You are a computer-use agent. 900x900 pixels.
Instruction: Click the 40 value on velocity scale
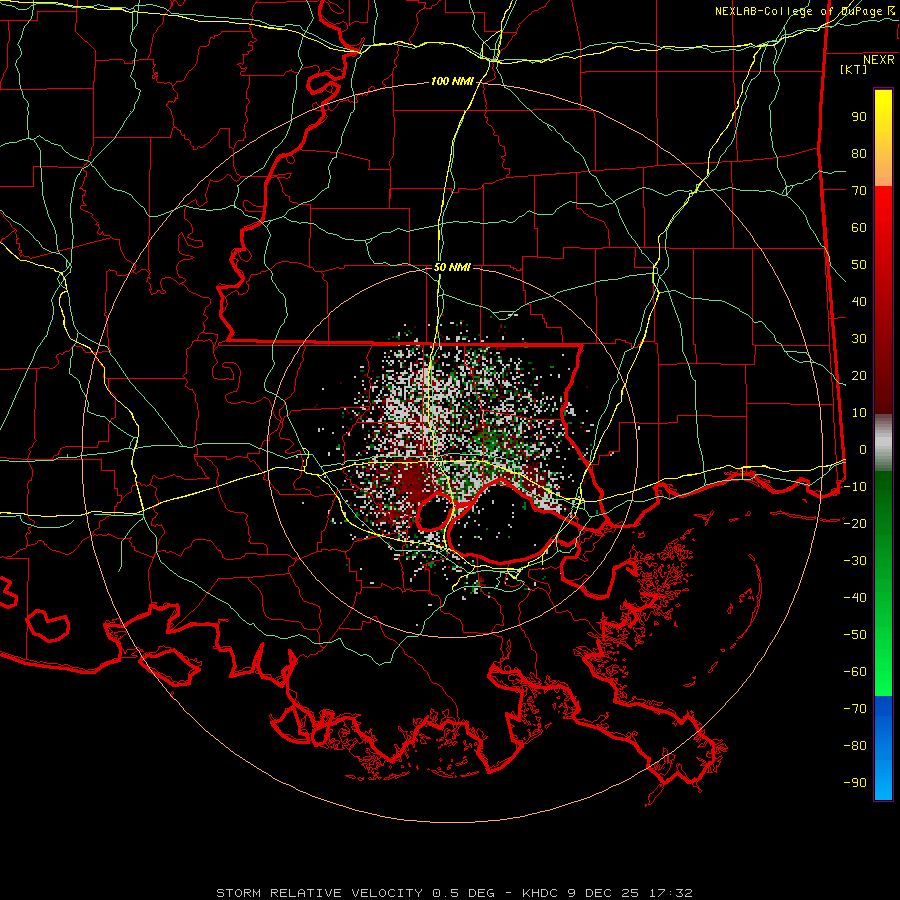pyautogui.click(x=859, y=302)
